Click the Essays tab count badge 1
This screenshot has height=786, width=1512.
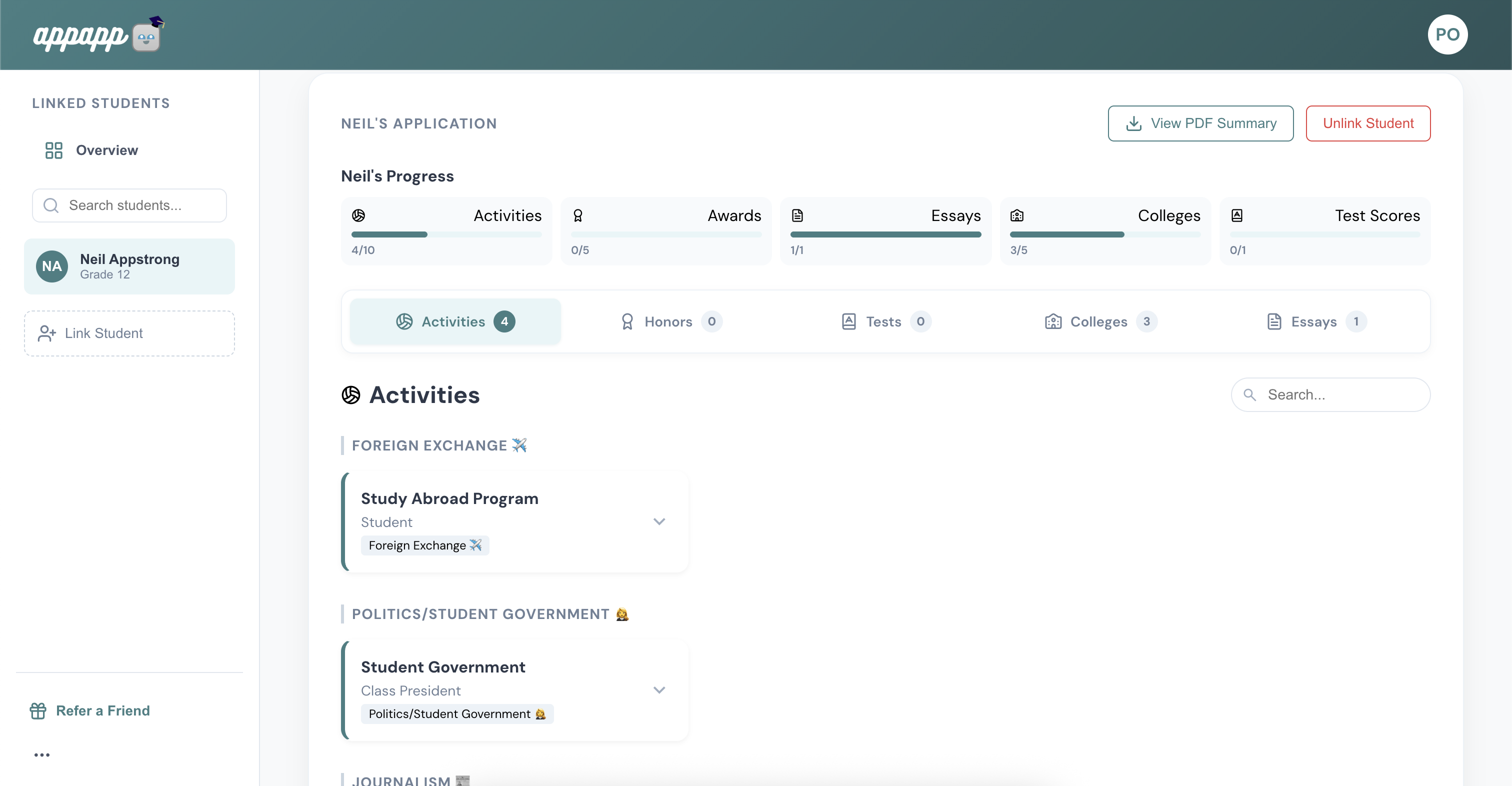1356,321
